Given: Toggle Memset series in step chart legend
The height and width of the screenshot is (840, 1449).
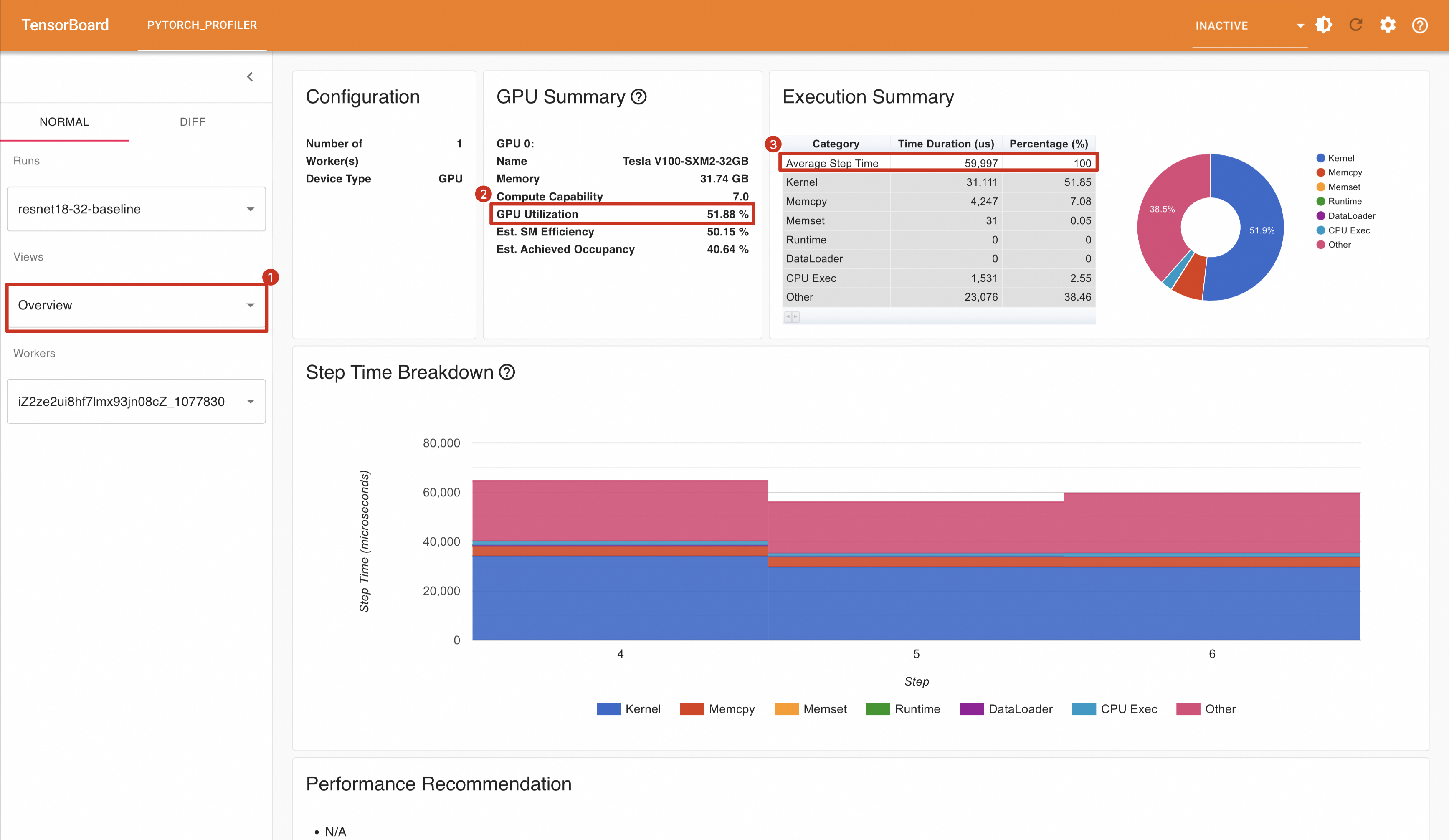Looking at the screenshot, I should [x=811, y=709].
